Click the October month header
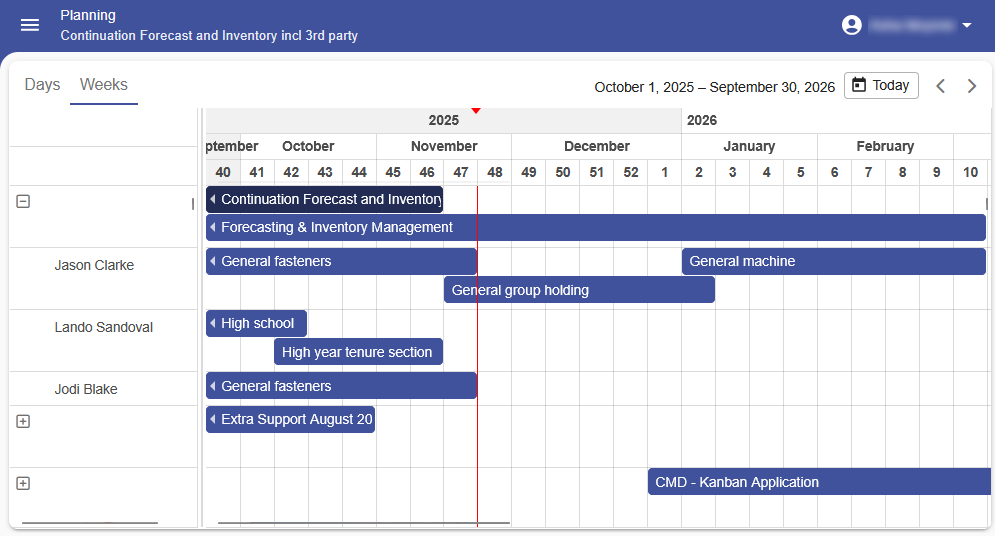The image size is (995, 536). pyautogui.click(x=308, y=147)
